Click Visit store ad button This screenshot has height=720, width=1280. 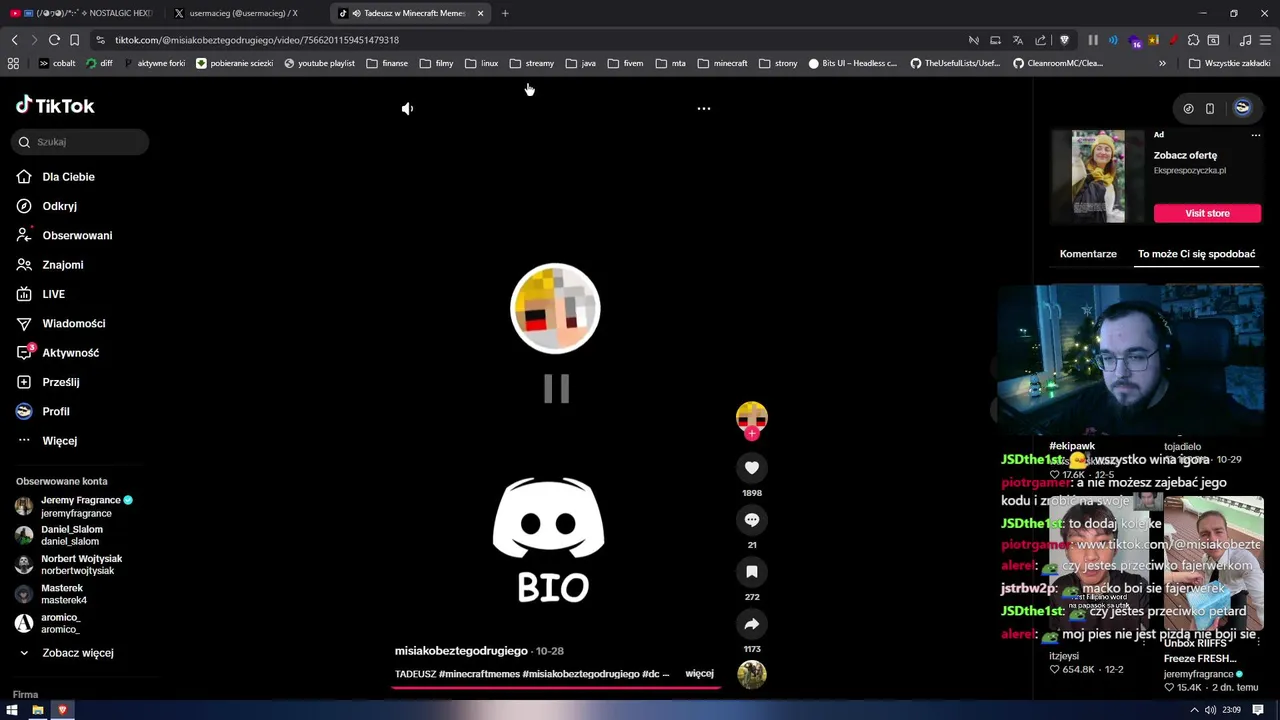(x=1207, y=213)
